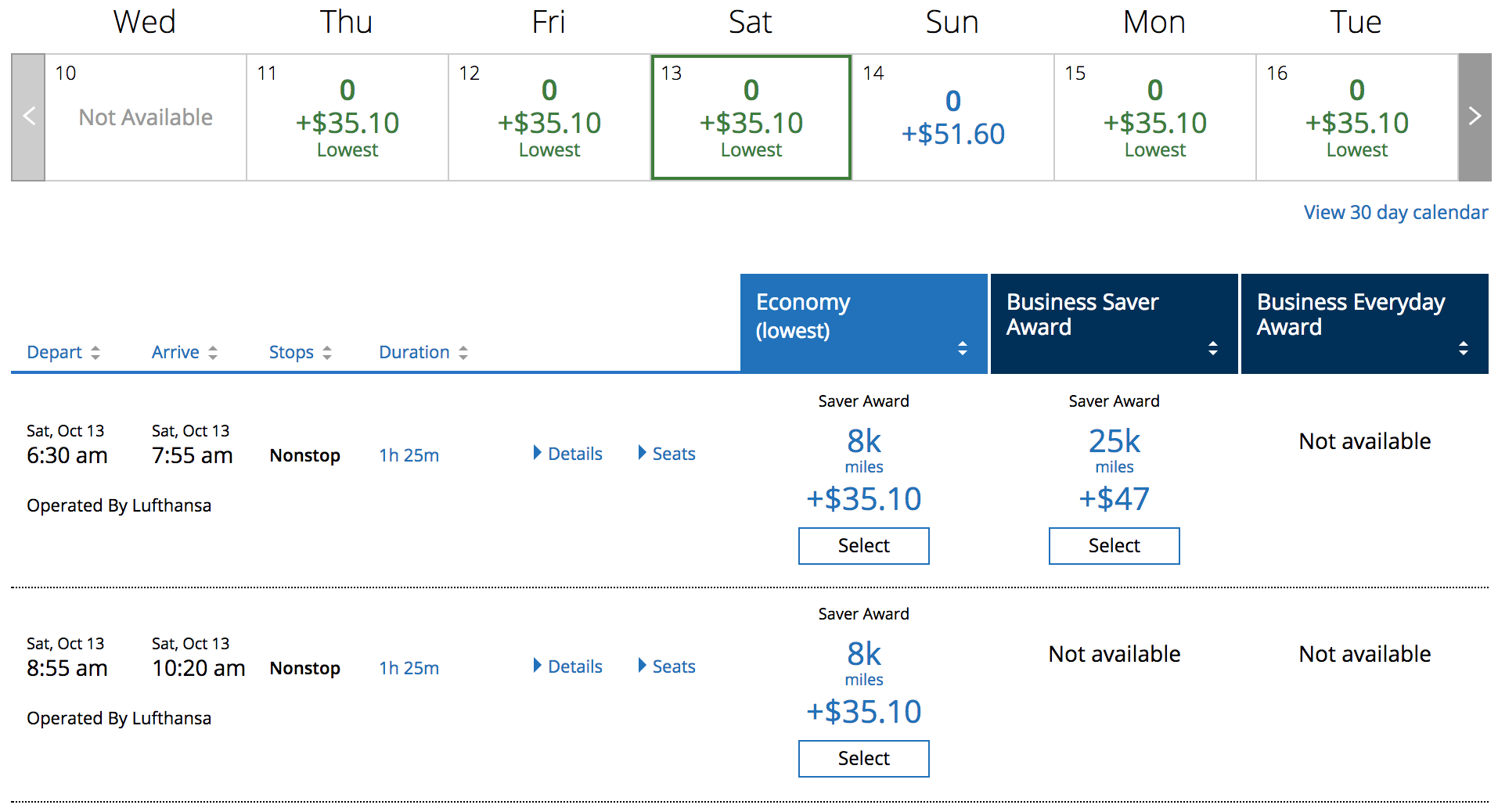1498x812 pixels.
Task: Go to previous week using left arrow
Action: pos(28,117)
